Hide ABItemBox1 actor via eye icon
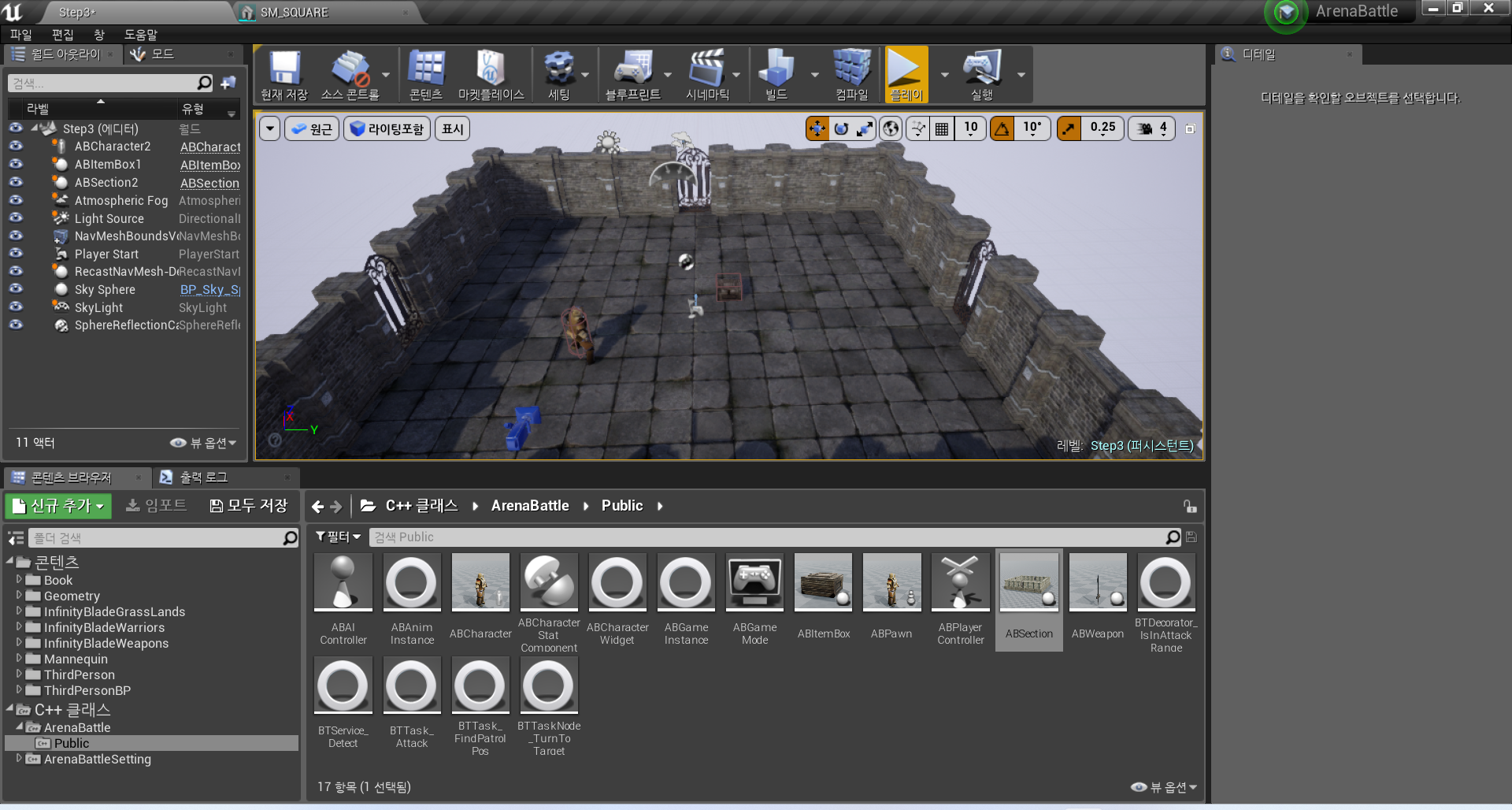 pos(16,164)
